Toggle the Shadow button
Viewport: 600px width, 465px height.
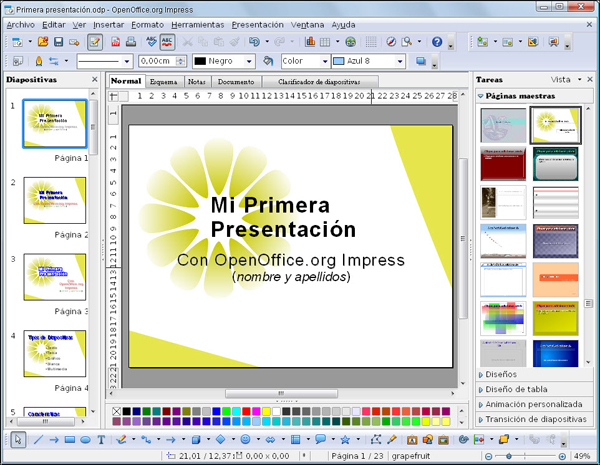pos(421,61)
